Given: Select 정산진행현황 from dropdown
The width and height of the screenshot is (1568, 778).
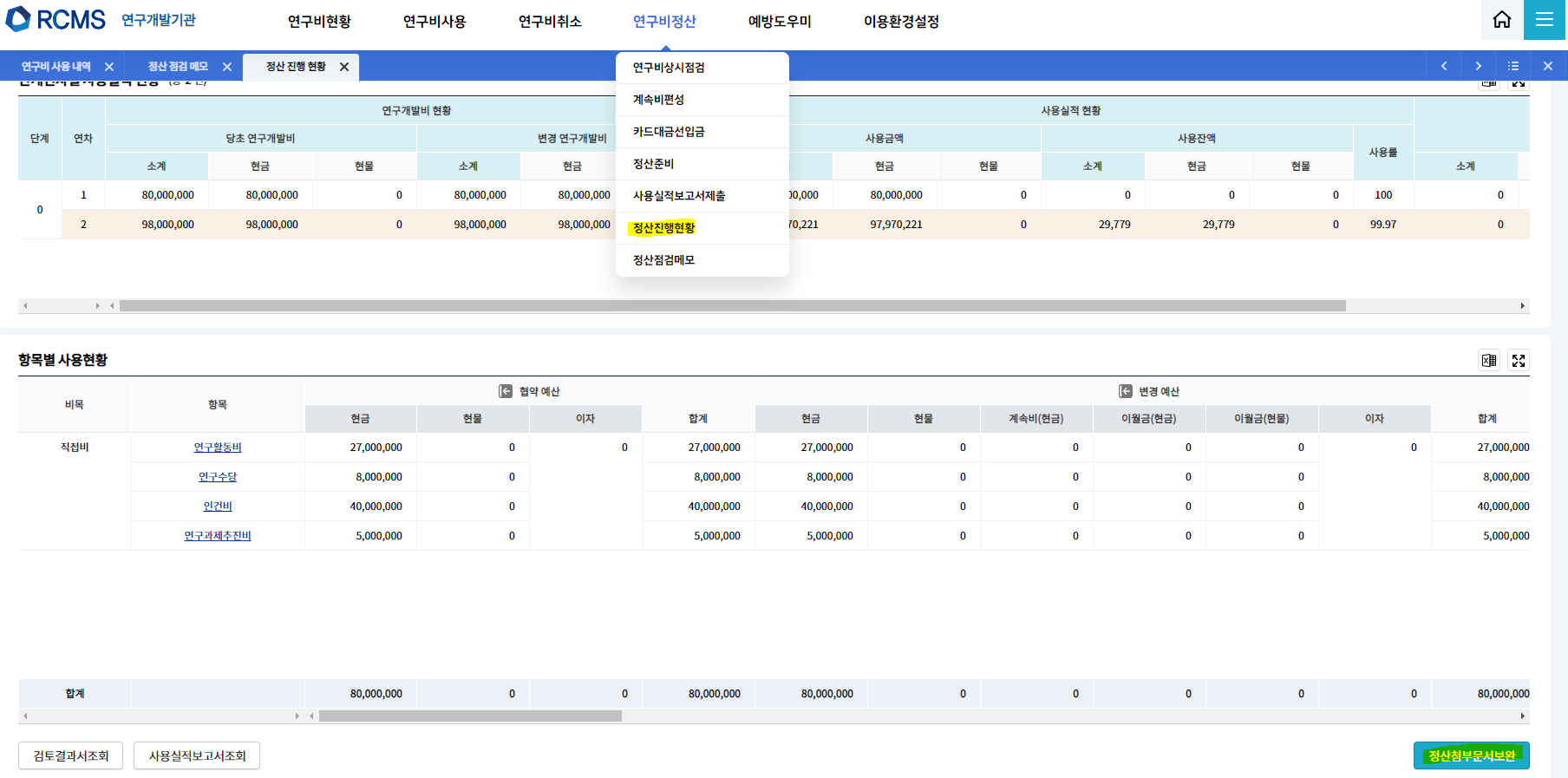Looking at the screenshot, I should 702,228.
